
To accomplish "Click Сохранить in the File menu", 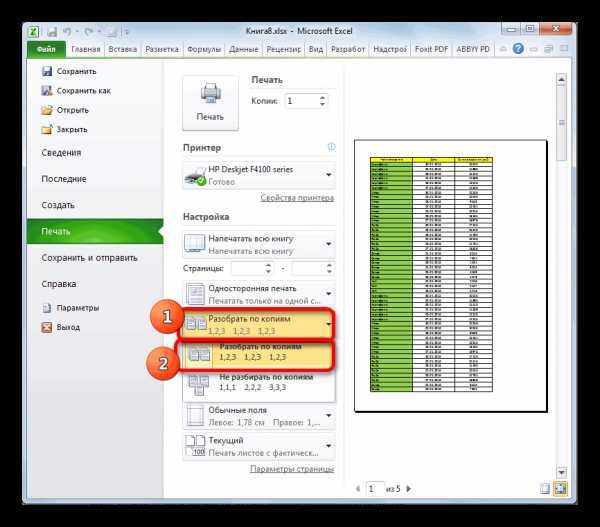I will pos(76,71).
